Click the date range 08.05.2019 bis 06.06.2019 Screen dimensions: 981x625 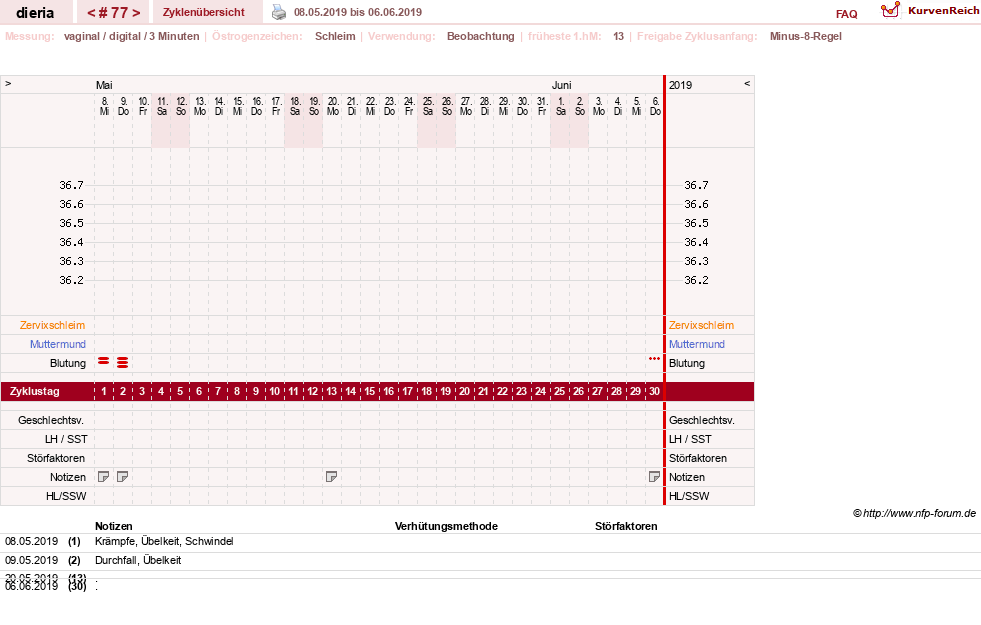coord(358,12)
